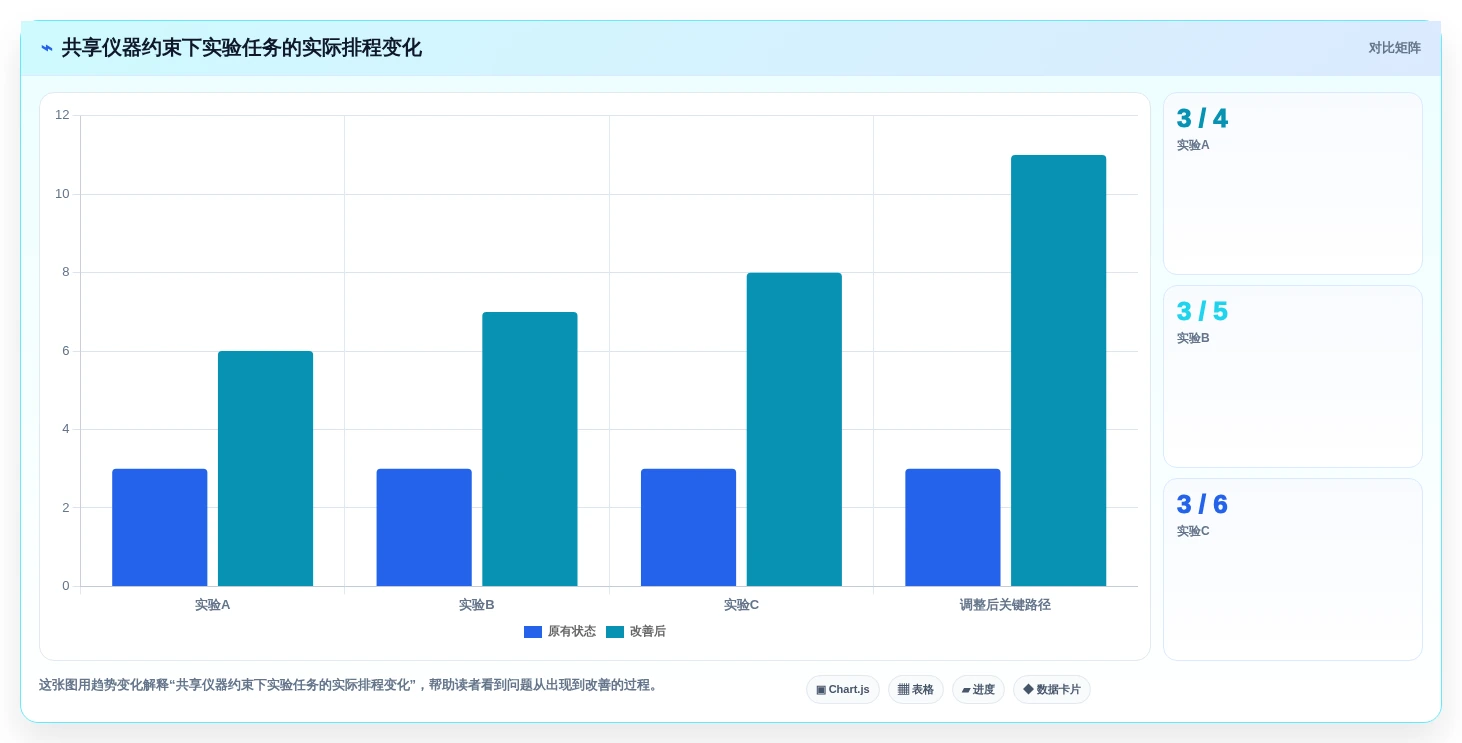Click the 实验A x-axis label
The height and width of the screenshot is (743, 1462).
212,605
